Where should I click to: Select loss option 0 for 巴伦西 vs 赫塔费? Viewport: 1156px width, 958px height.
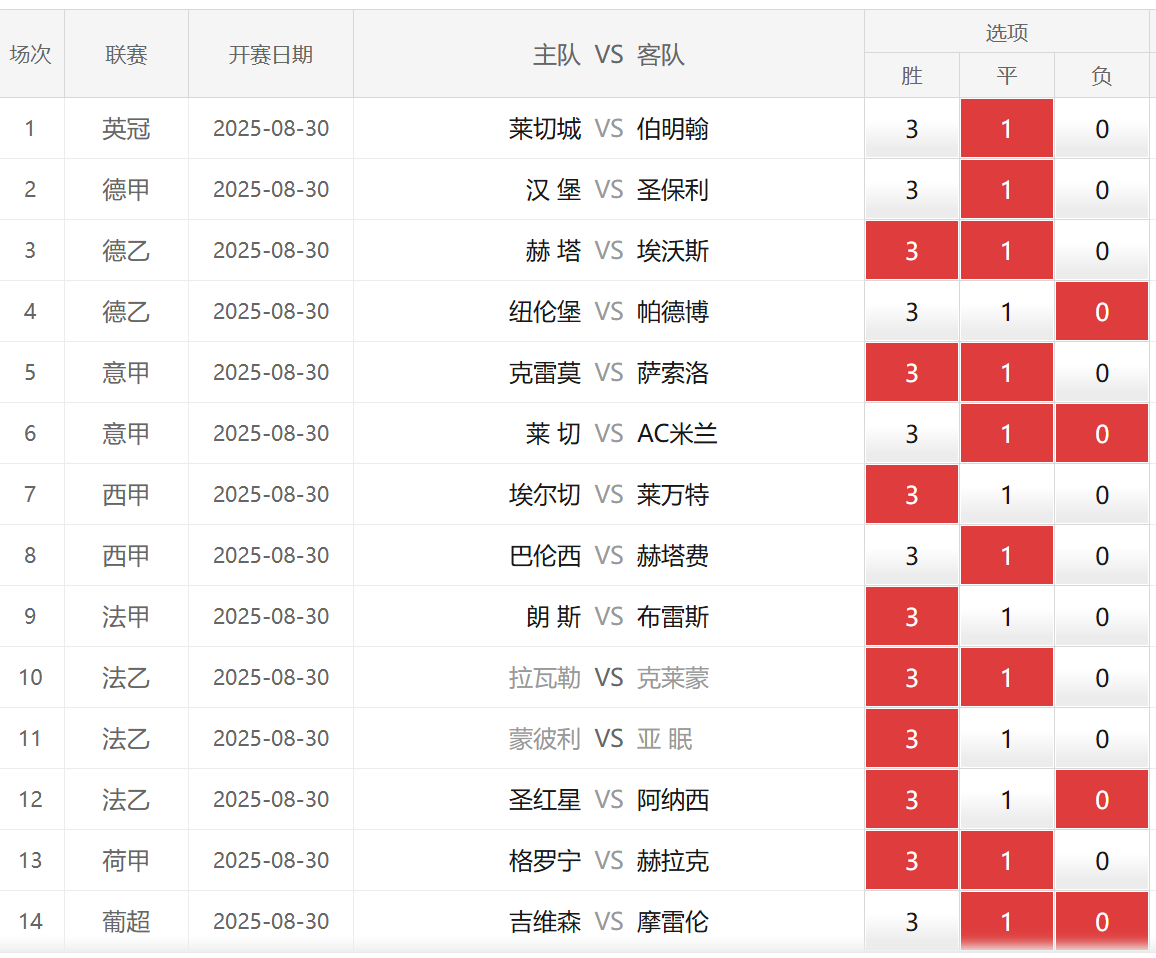[1102, 555]
